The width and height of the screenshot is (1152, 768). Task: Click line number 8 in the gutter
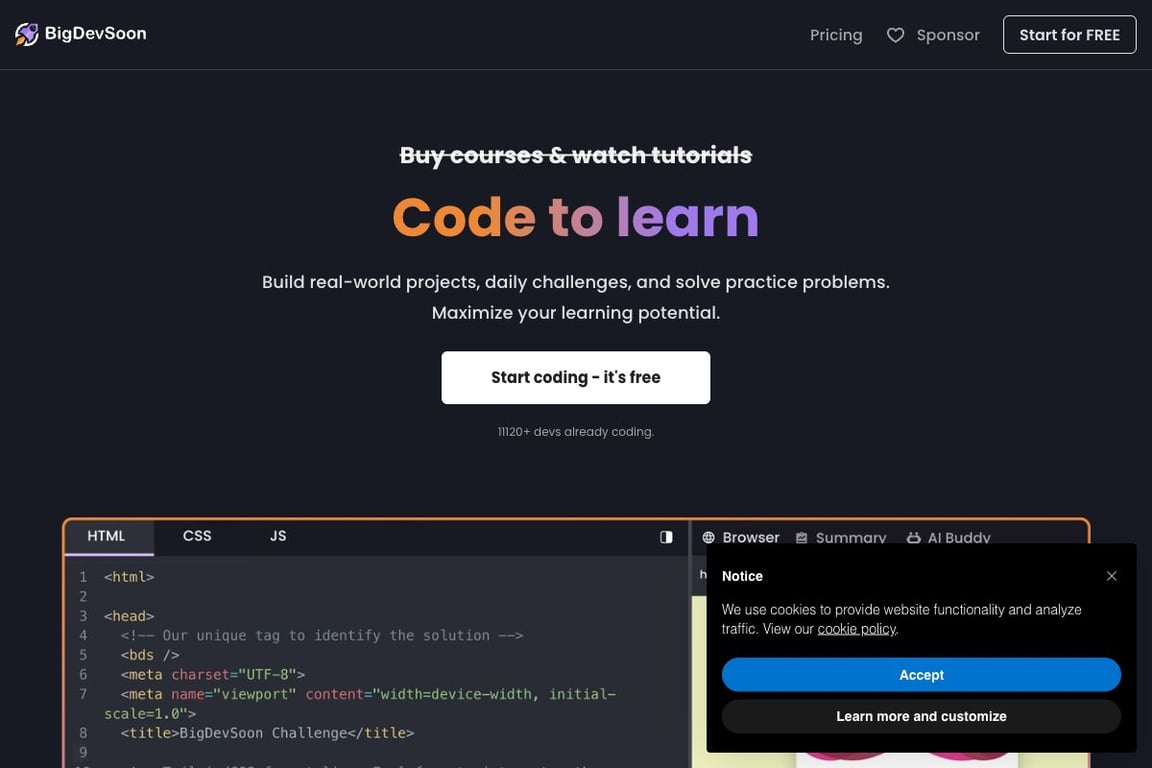pyautogui.click(x=83, y=733)
